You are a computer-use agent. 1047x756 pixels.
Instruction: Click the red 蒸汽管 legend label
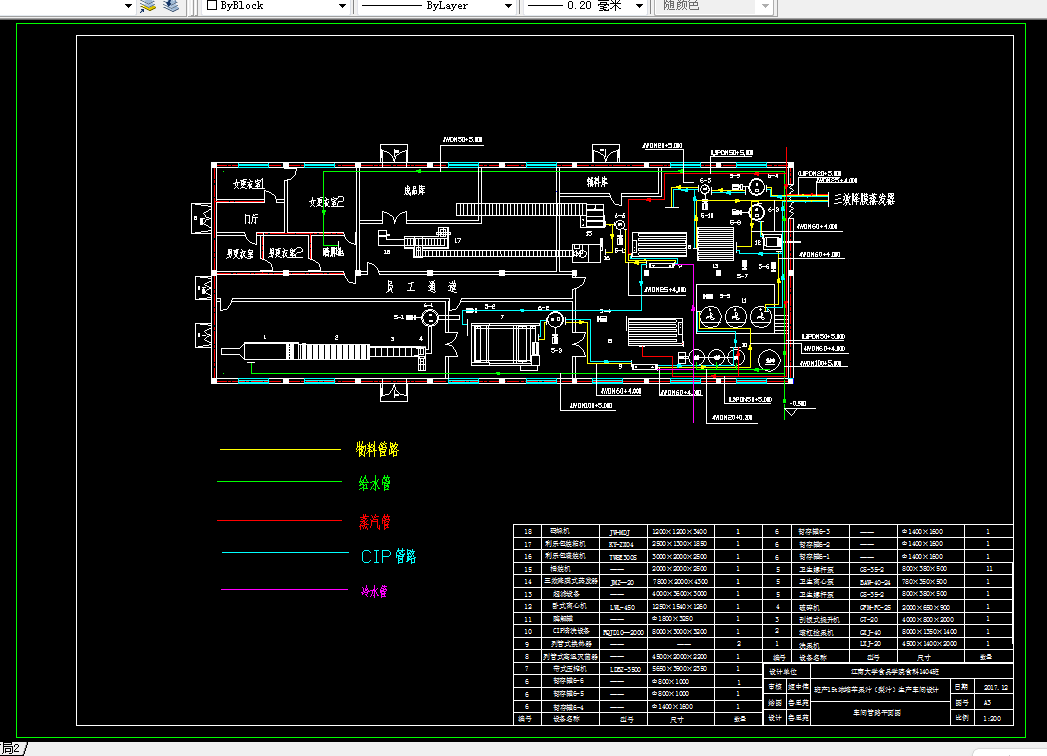tap(375, 522)
